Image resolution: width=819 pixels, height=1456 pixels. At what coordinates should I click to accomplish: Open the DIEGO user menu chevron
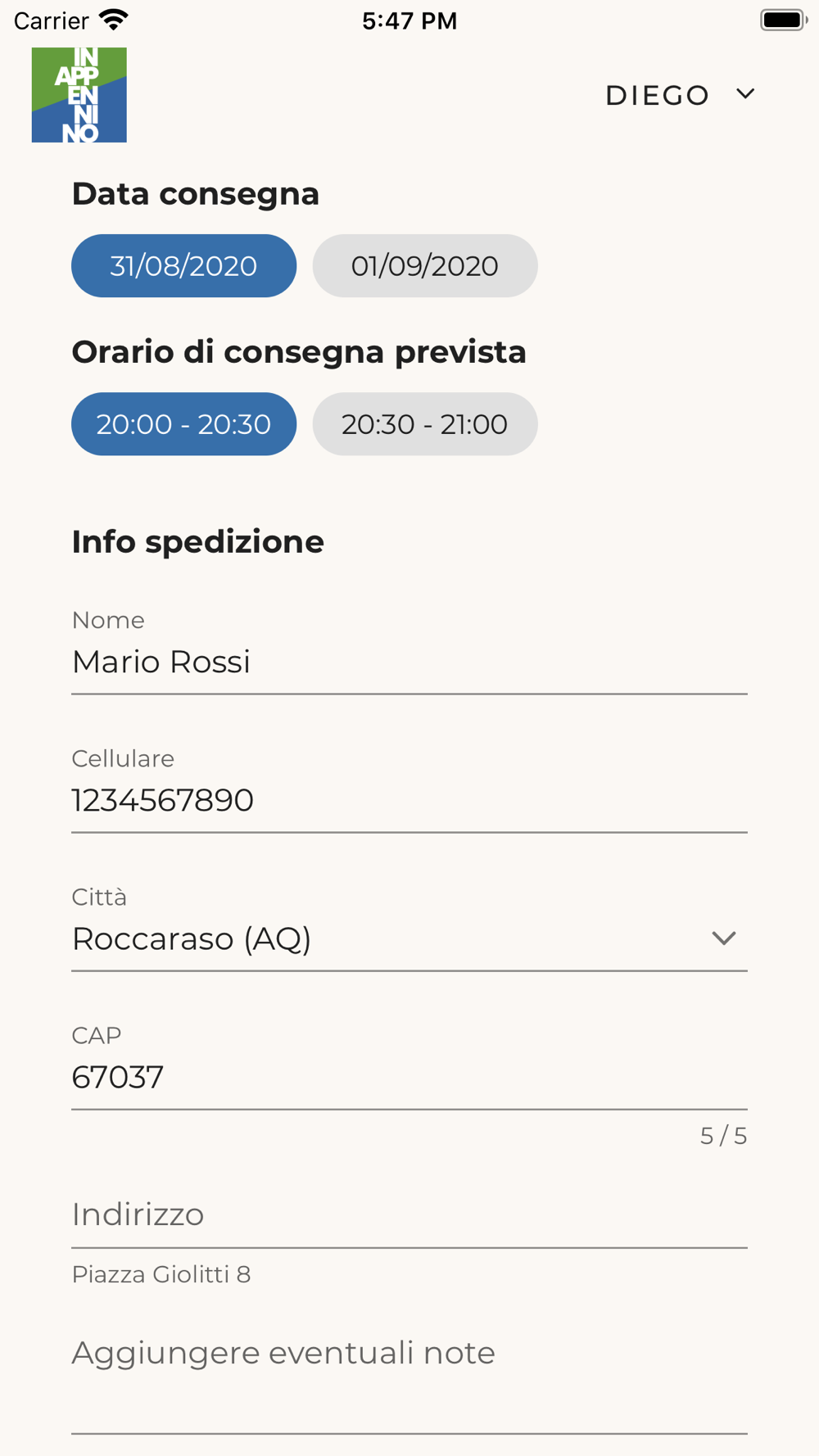[745, 94]
